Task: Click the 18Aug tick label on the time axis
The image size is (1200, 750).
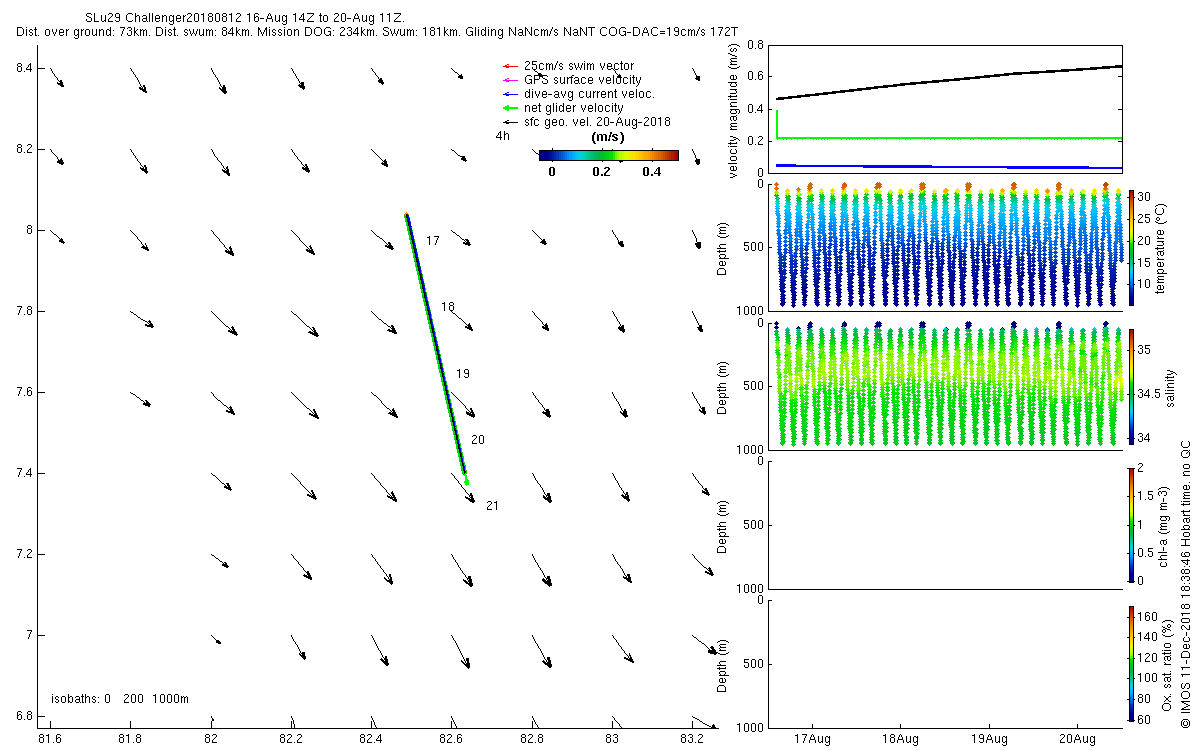Action: (900, 740)
